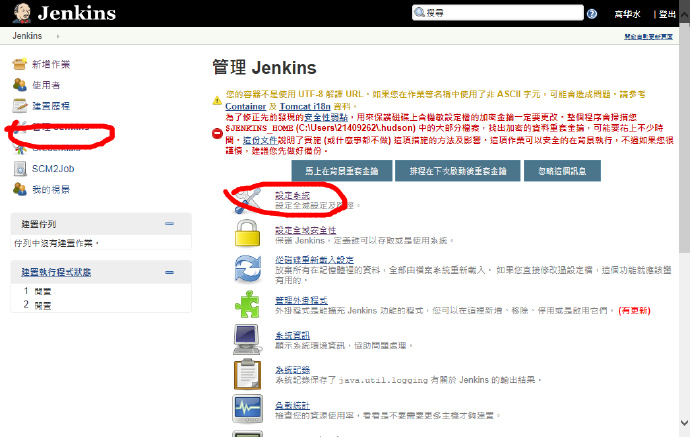Open 新增作業 in the sidebar
This screenshot has width=690, height=437.
point(51,65)
